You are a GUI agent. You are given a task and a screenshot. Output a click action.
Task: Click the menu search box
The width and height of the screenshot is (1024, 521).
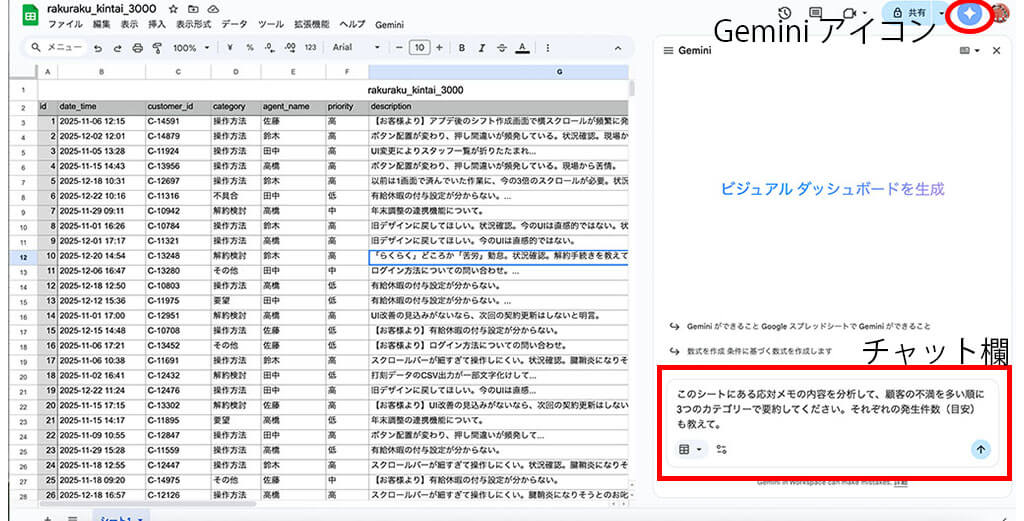click(x=56, y=48)
